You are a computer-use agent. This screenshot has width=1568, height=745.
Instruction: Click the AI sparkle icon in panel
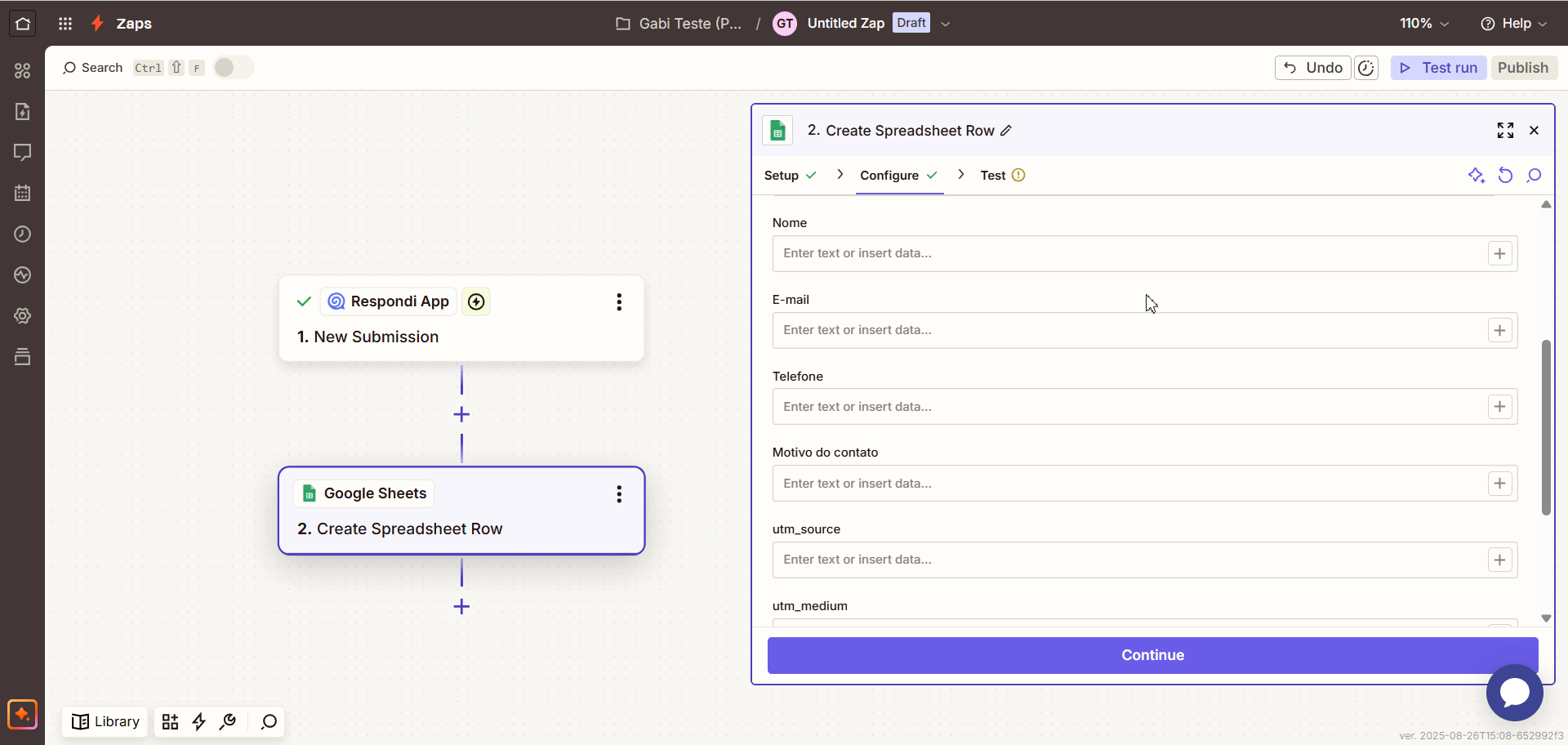pos(1476,176)
